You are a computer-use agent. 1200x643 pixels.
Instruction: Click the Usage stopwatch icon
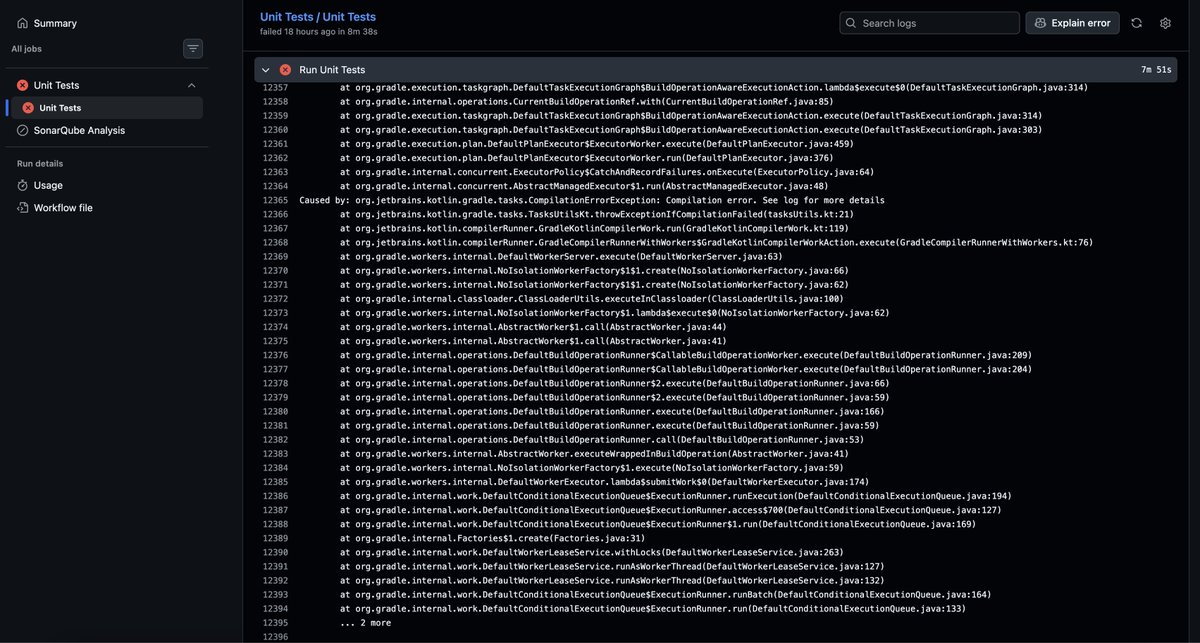[x=23, y=185]
